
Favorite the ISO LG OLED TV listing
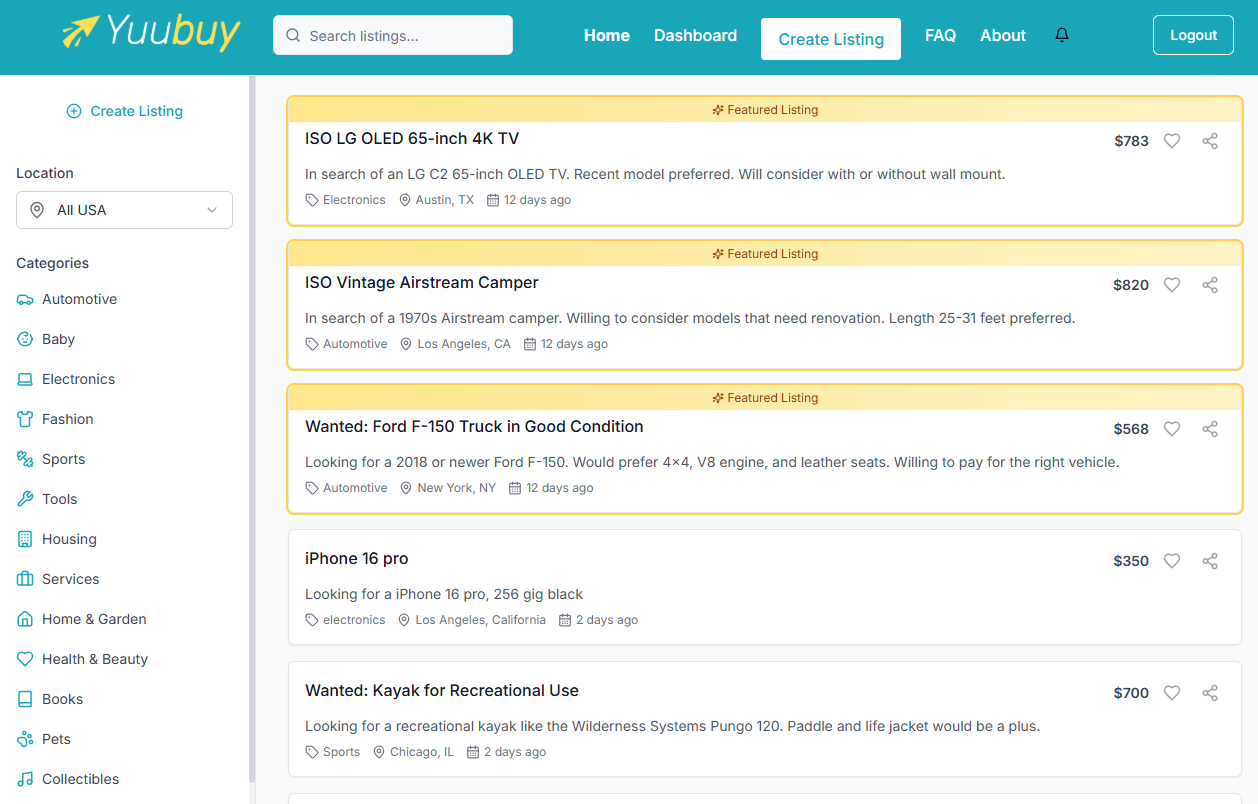tap(1172, 141)
